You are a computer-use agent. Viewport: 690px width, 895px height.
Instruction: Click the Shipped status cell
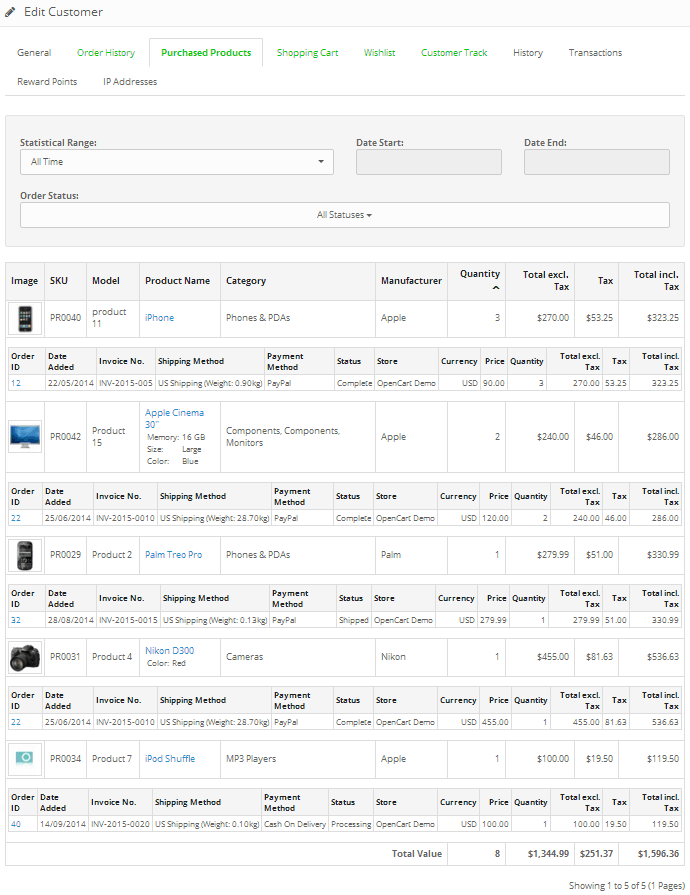point(354,620)
